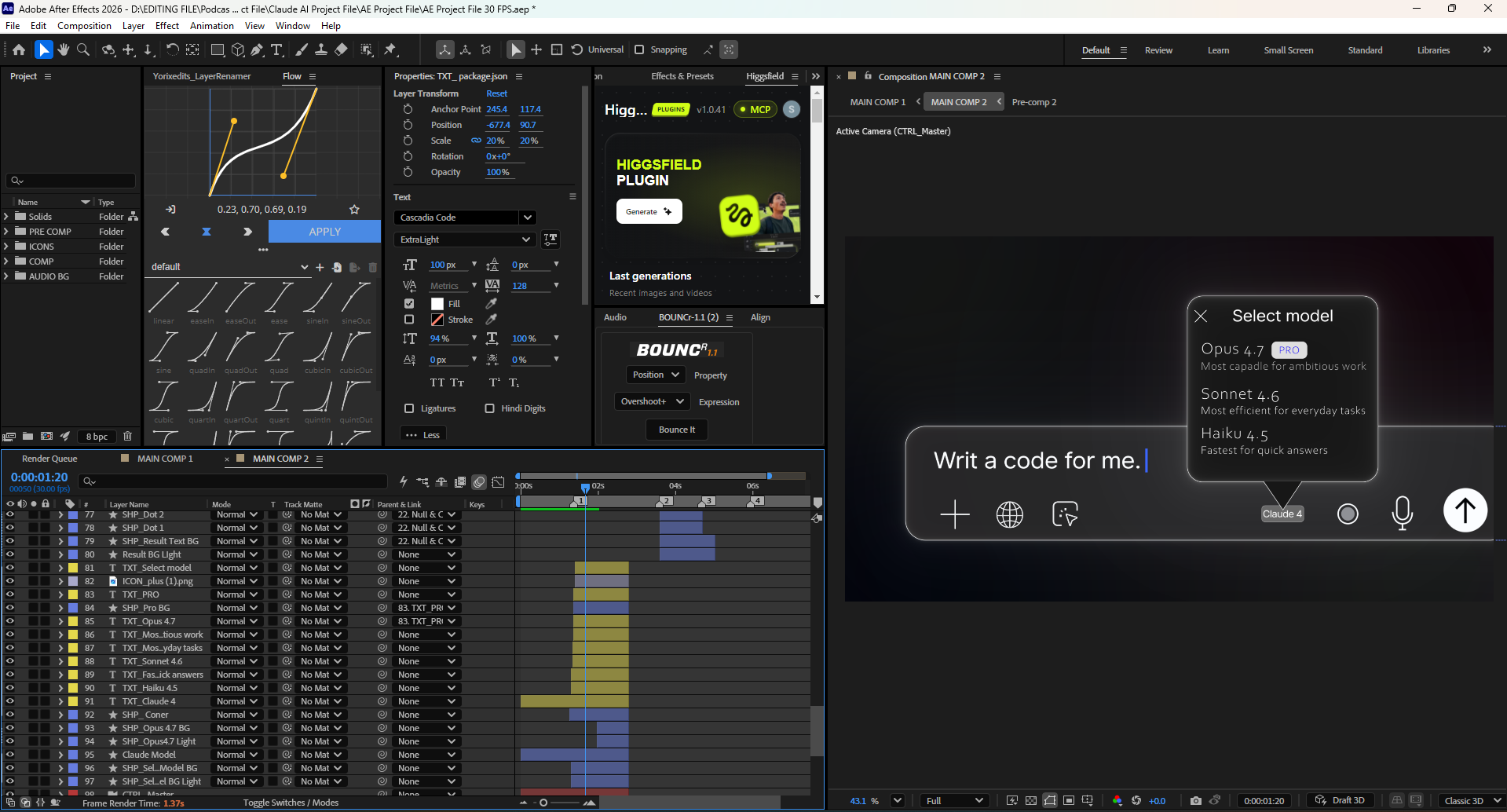The image size is (1507, 812).
Task: Click the Scale constrain proportions link icon
Action: (476, 141)
